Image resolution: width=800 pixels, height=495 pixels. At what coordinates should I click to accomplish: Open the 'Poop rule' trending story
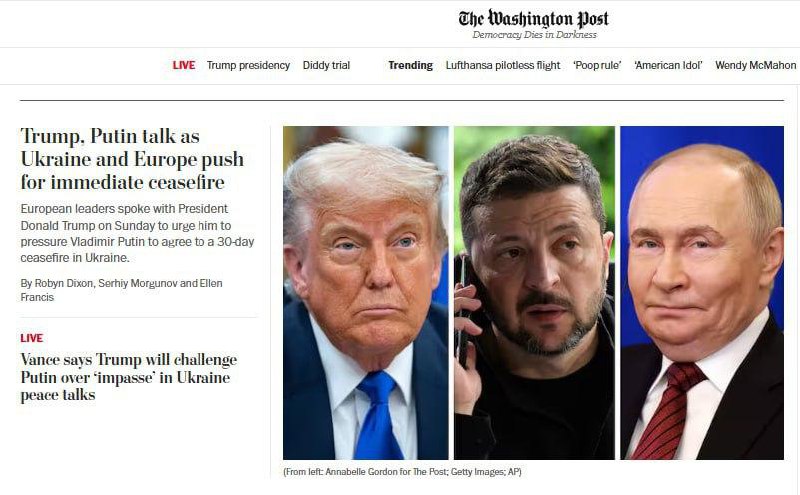[x=597, y=65]
